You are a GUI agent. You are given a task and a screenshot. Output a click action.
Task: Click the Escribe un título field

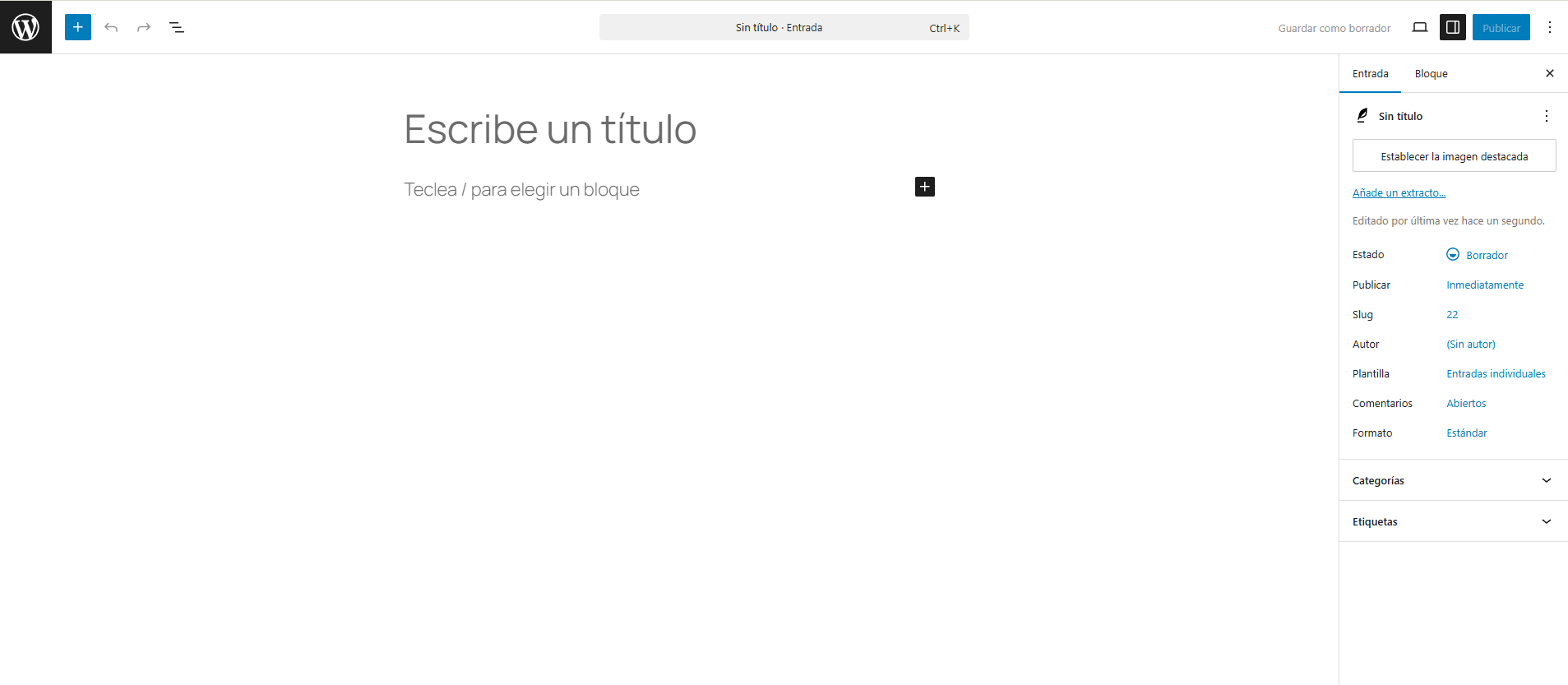[x=550, y=130]
